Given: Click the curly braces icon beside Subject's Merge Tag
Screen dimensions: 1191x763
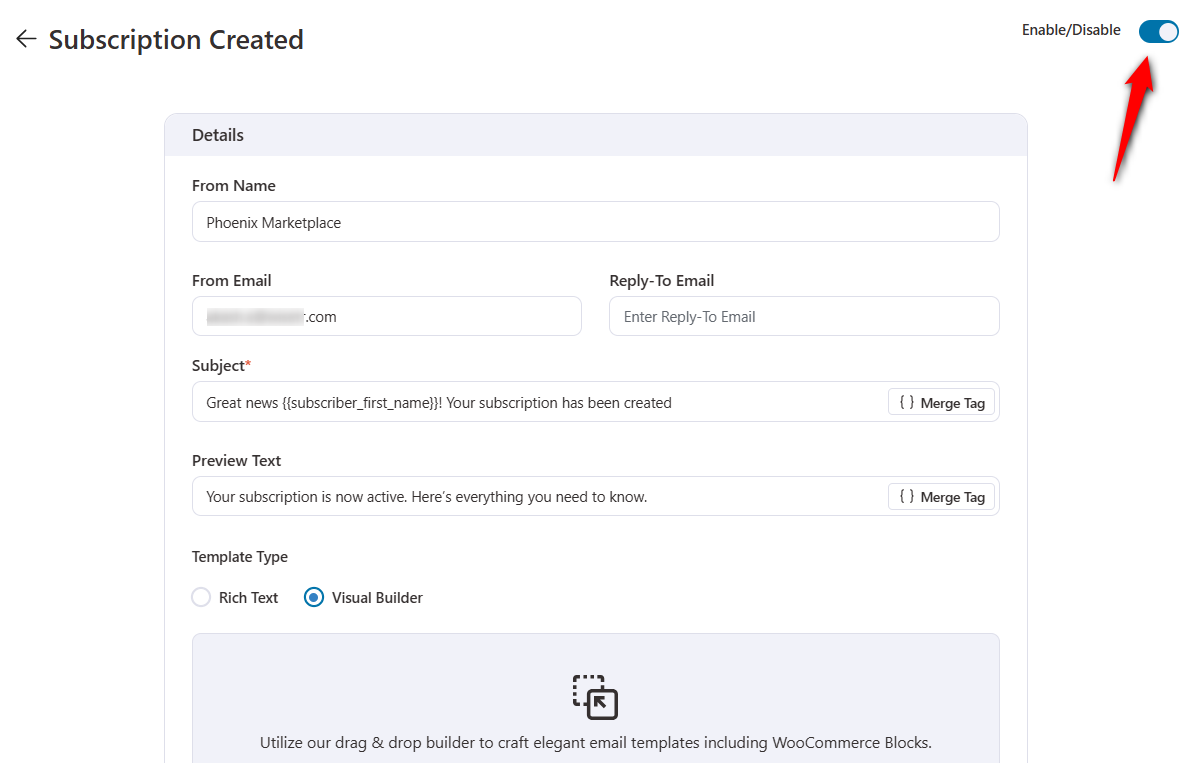Looking at the screenshot, I should 908,402.
